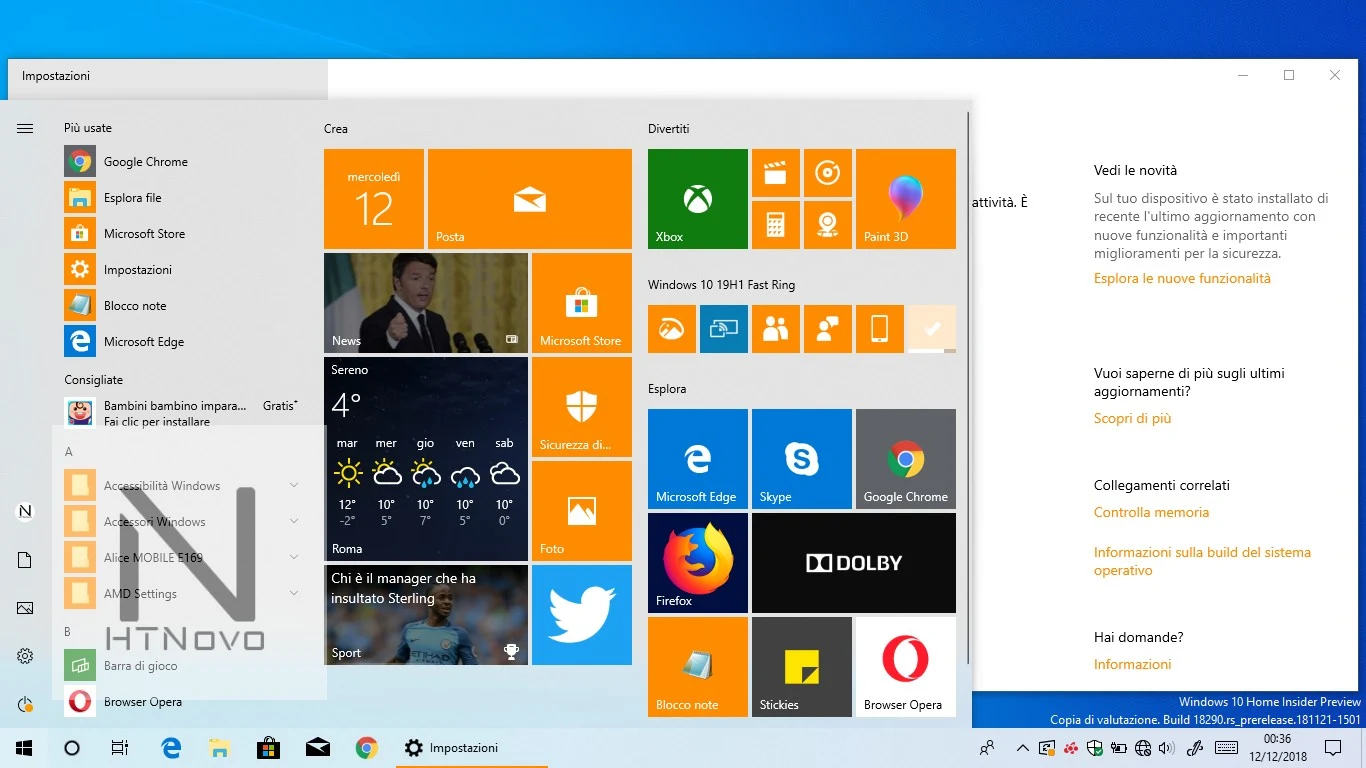
Task: Open Pictures from Start sidebar
Action: tap(25, 608)
